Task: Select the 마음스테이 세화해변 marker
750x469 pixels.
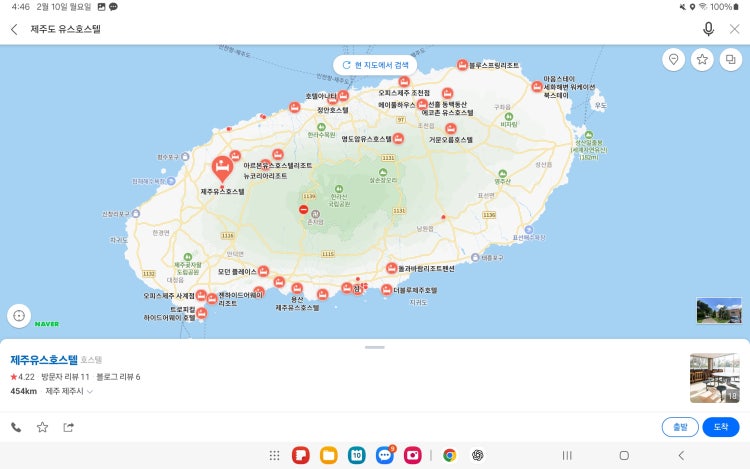Action: (x=537, y=87)
